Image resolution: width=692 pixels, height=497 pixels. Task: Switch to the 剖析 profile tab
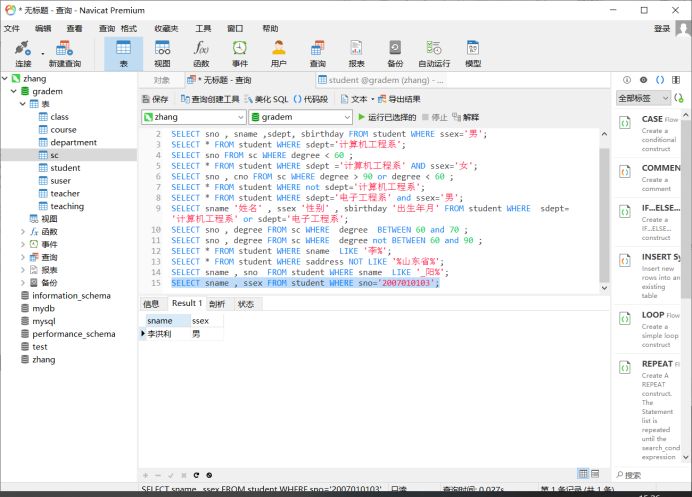coord(217,304)
